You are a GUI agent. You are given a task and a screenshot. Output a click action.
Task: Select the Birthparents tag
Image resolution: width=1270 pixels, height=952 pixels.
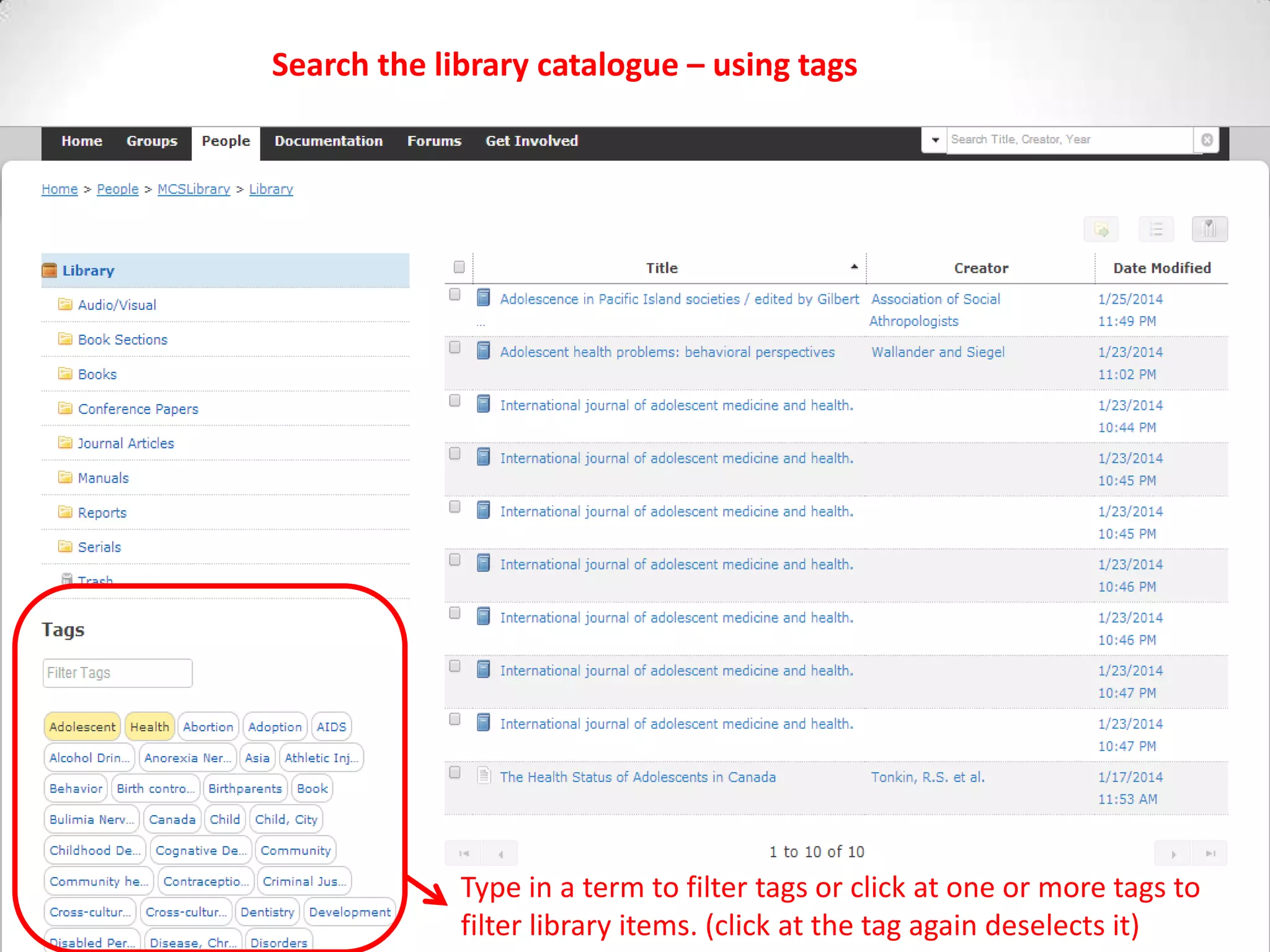245,789
